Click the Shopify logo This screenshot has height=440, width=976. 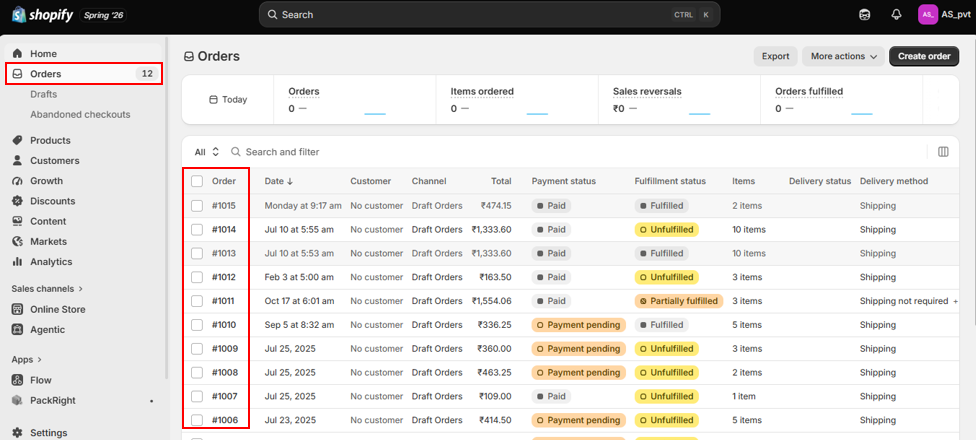click(x=43, y=14)
